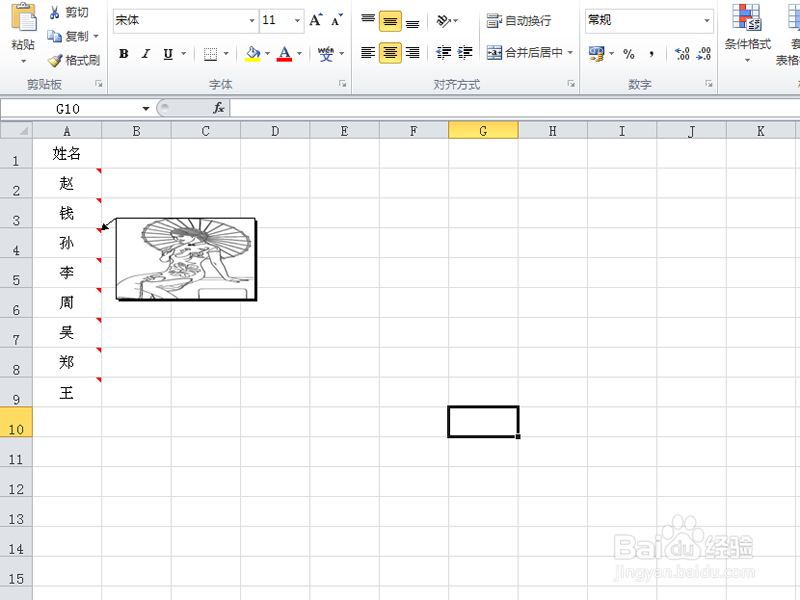
Task: Toggle align text left
Action: click(368, 53)
